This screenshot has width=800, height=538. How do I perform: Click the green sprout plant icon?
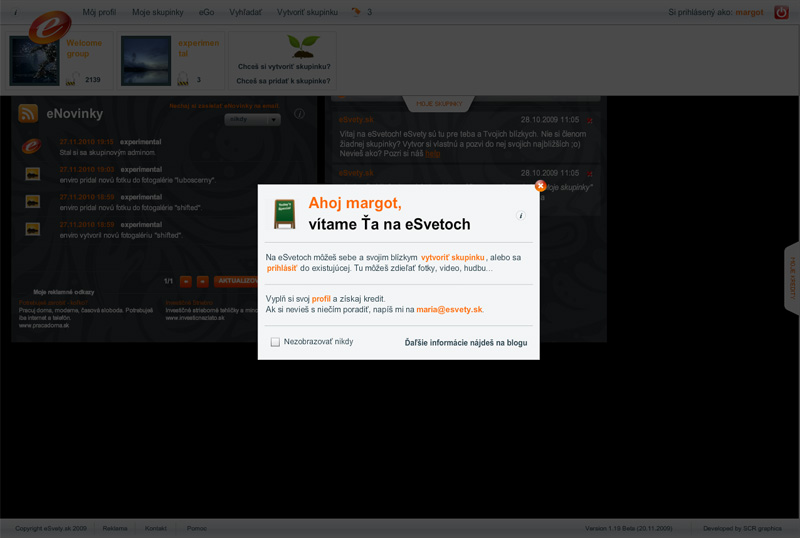click(303, 46)
